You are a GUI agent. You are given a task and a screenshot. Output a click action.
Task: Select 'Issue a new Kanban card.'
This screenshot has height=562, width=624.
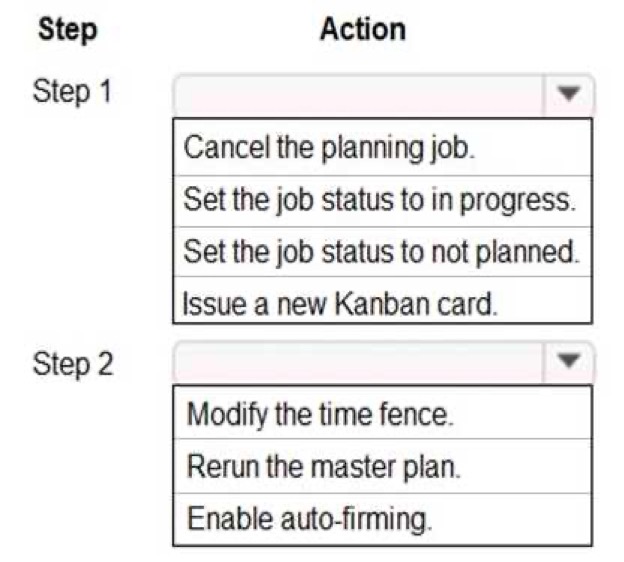pyautogui.click(x=382, y=300)
